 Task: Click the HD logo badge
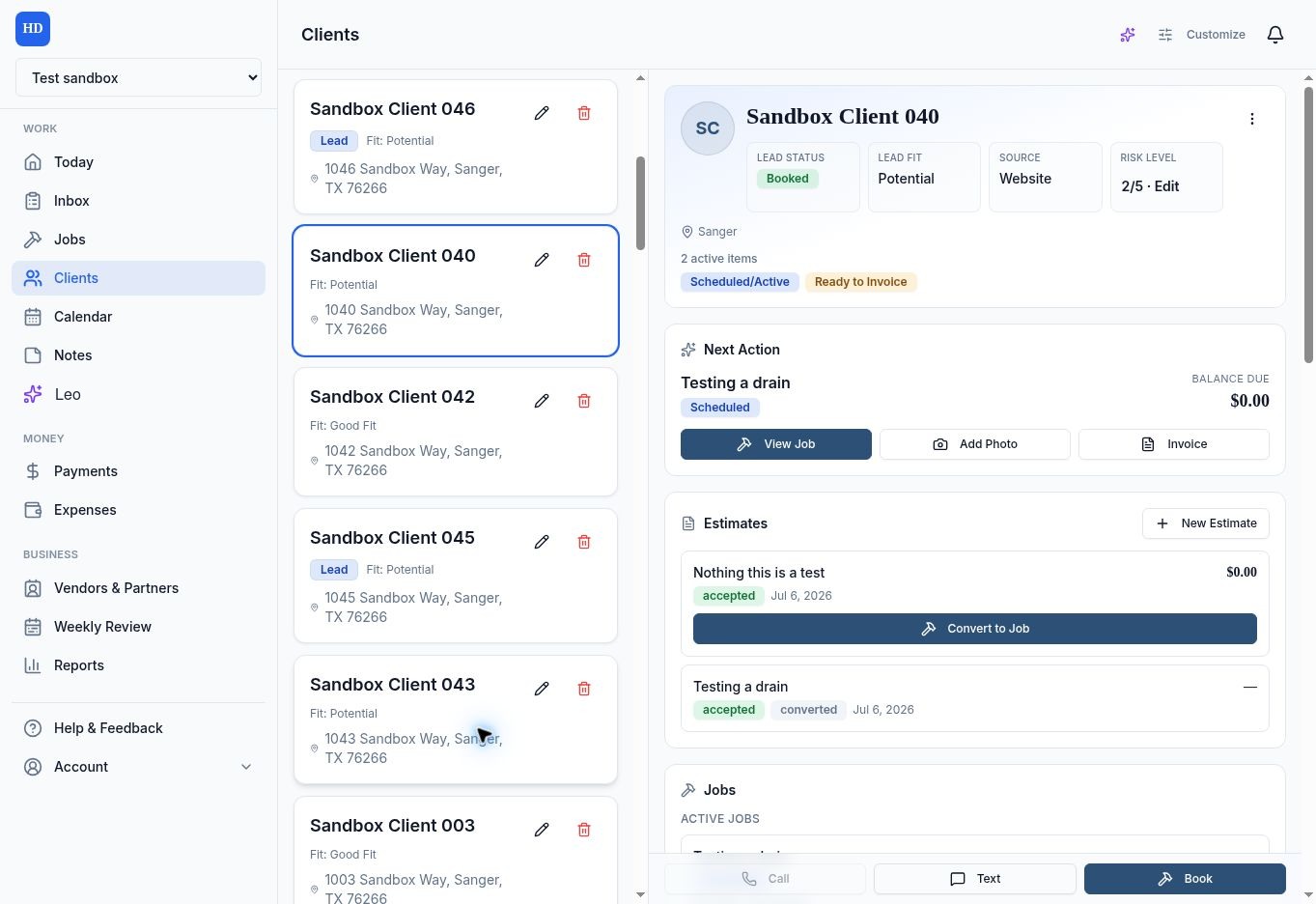tap(33, 29)
